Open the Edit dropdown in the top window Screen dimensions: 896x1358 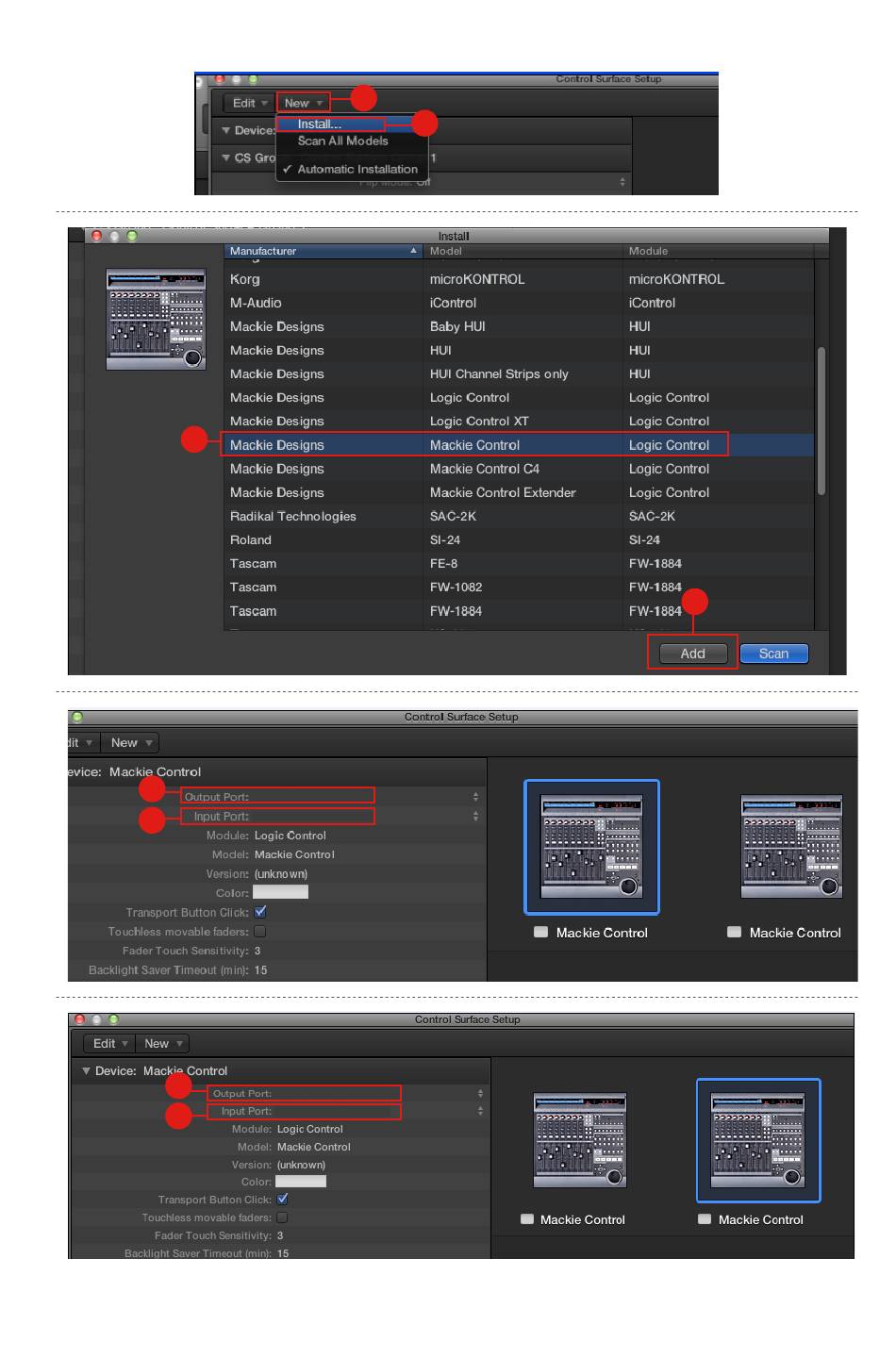point(250,103)
